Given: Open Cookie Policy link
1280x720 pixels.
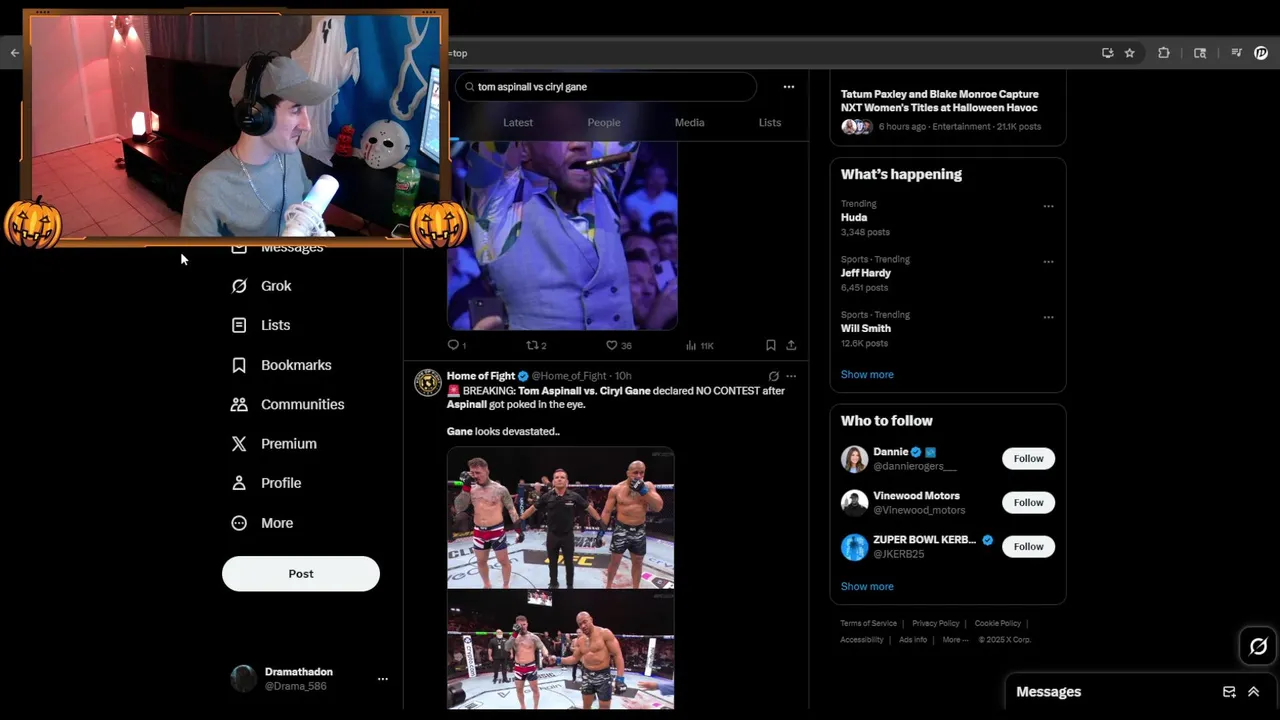Looking at the screenshot, I should [x=998, y=624].
